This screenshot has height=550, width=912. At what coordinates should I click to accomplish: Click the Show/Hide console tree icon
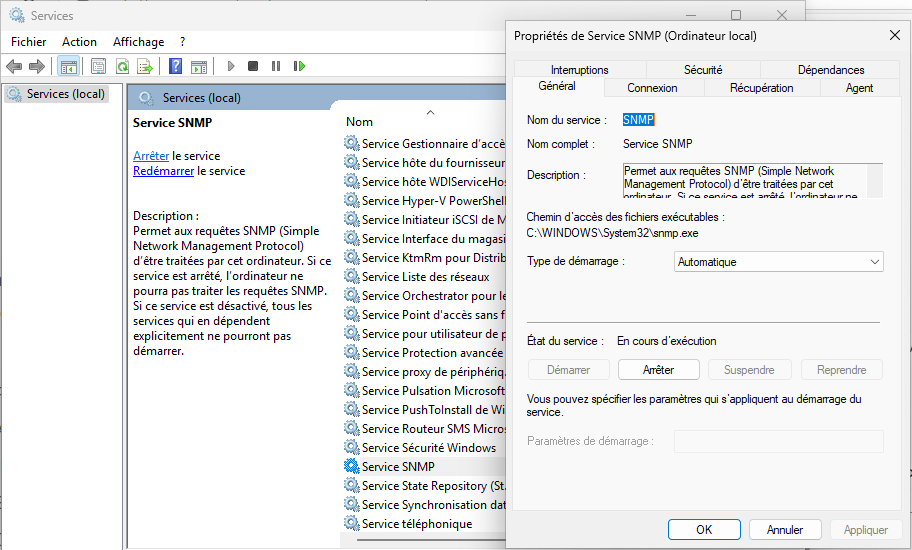point(68,66)
